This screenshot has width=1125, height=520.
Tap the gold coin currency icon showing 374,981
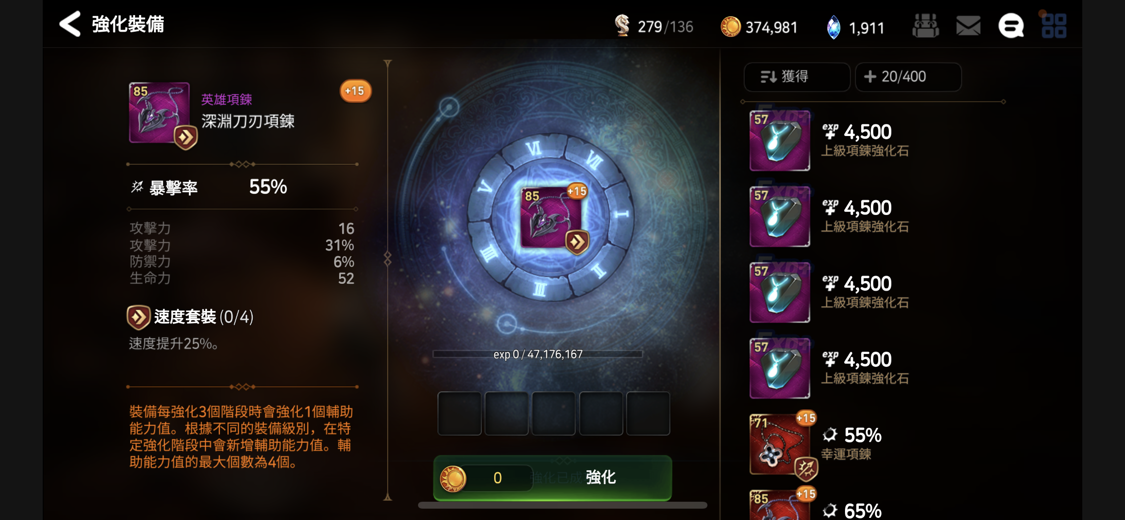tap(730, 27)
